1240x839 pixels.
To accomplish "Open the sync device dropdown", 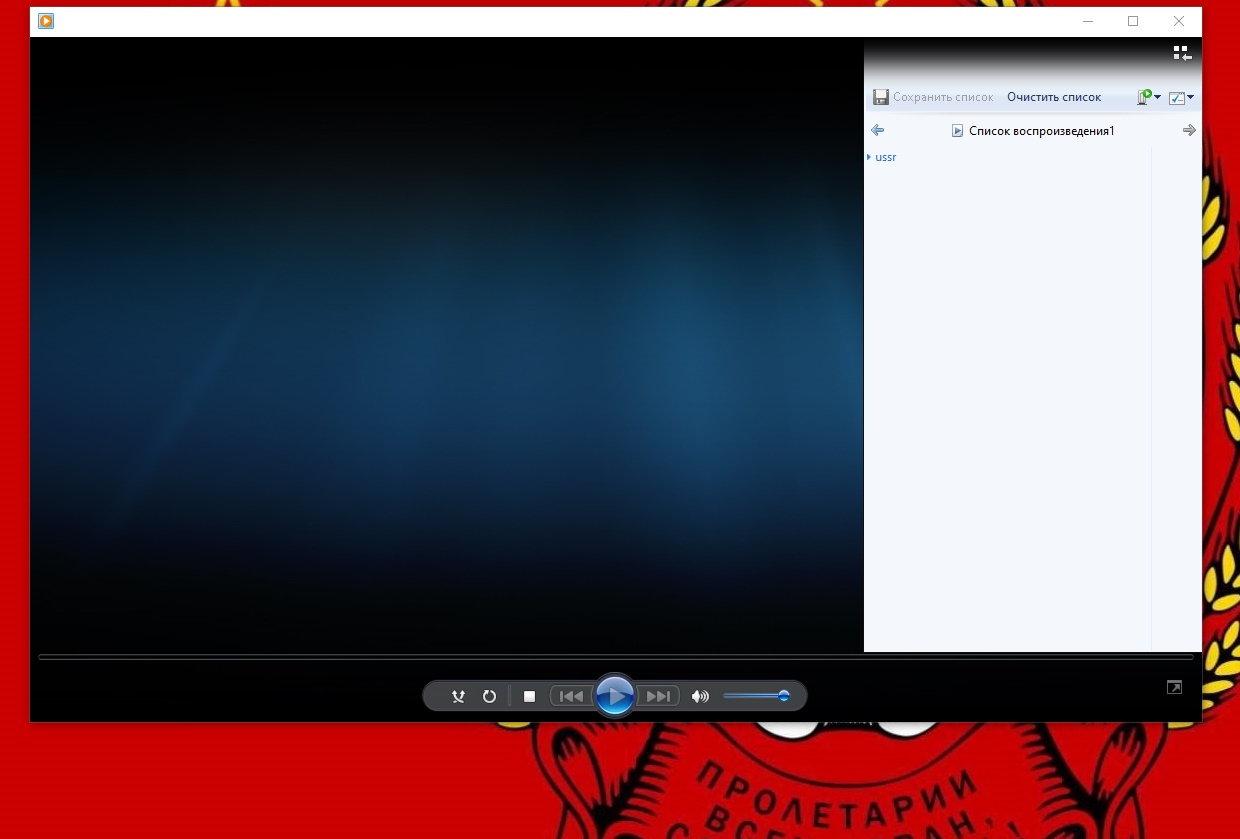I will pos(1148,97).
